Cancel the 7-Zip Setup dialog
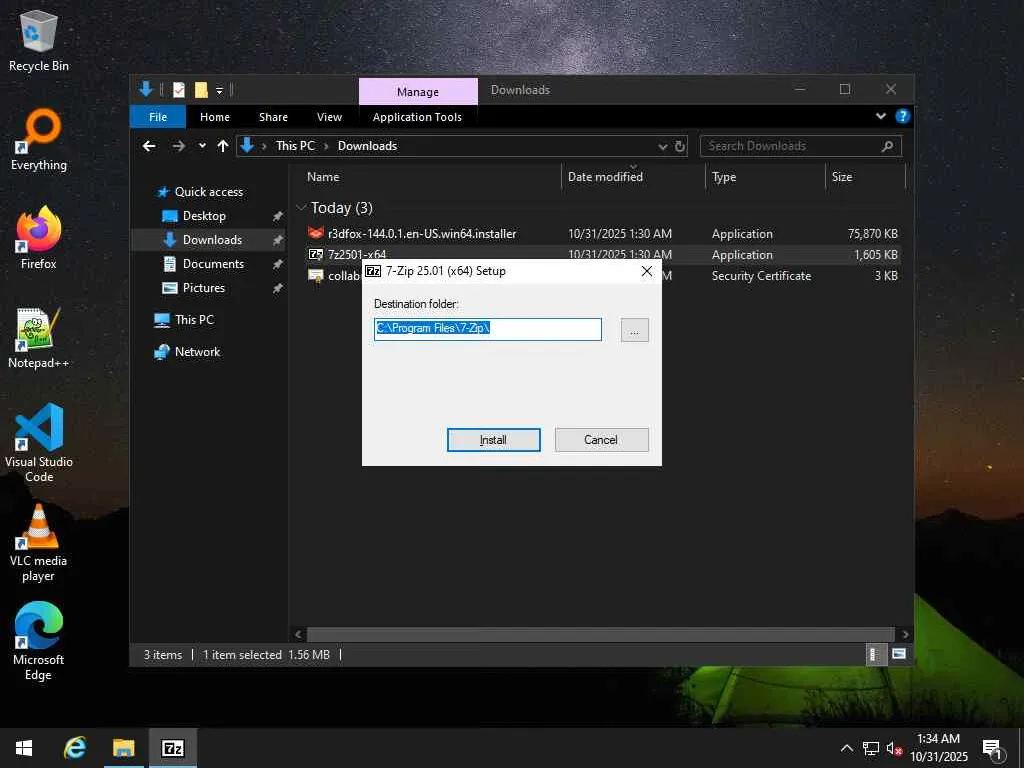Image resolution: width=1024 pixels, height=768 pixels. point(601,440)
